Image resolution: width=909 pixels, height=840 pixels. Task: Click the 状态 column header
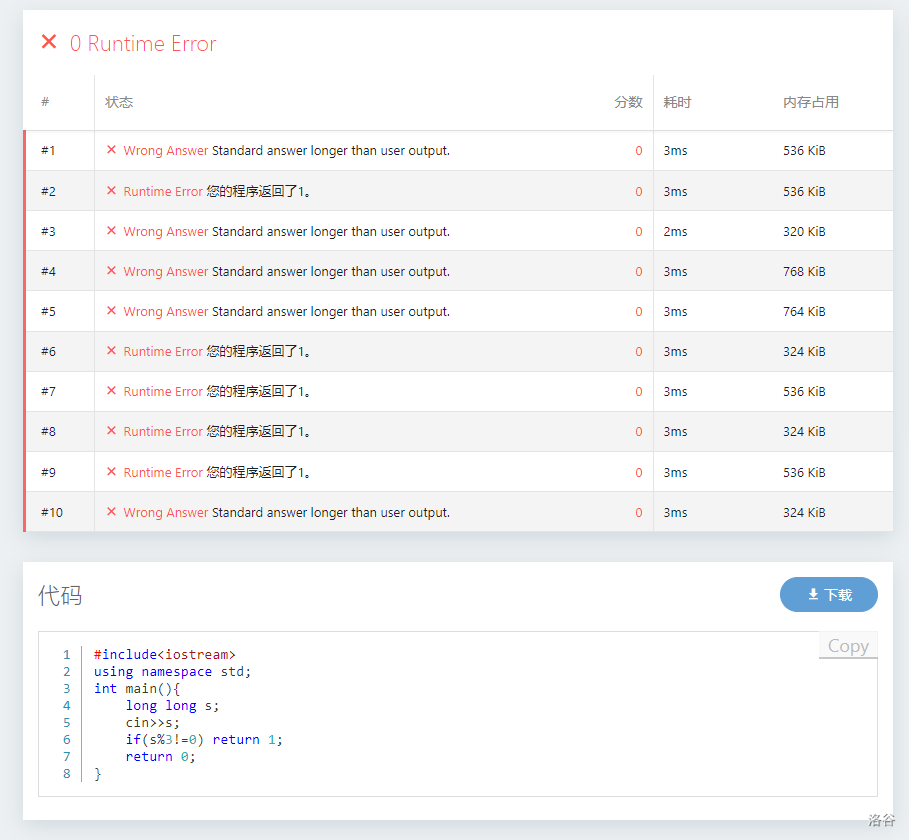pos(119,102)
